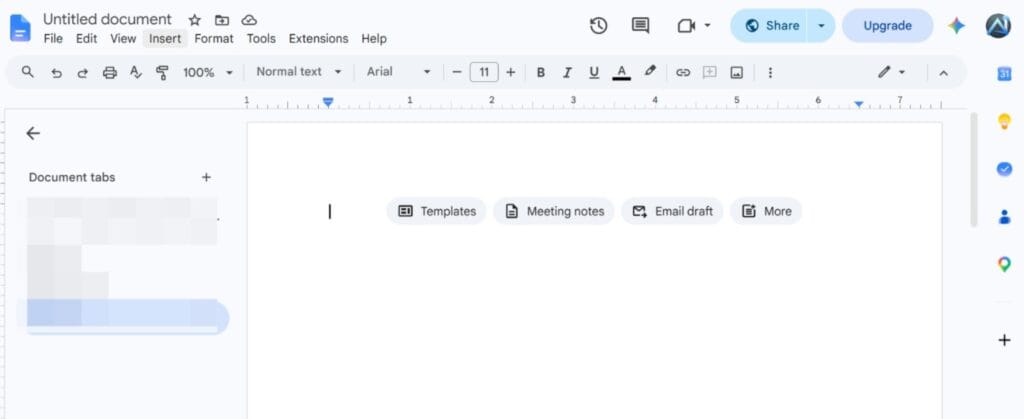Click the Meeting notes chip
The image size is (1024, 419).
554,211
